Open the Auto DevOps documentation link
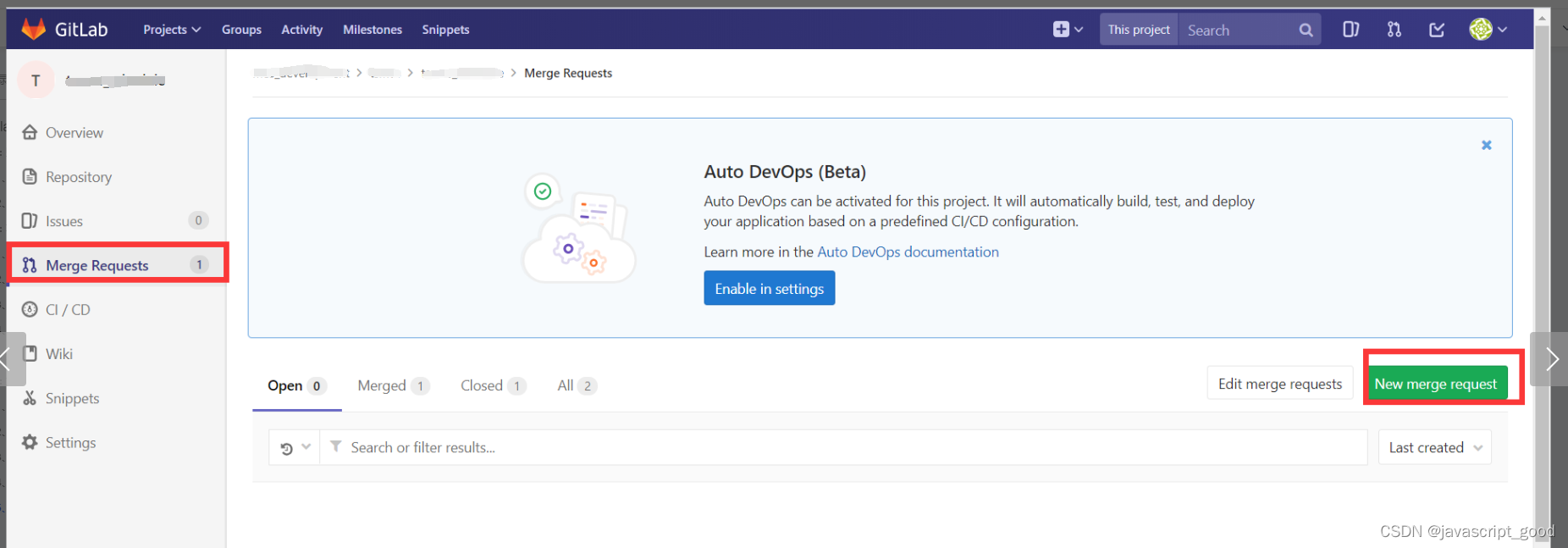1568x548 pixels. [908, 252]
